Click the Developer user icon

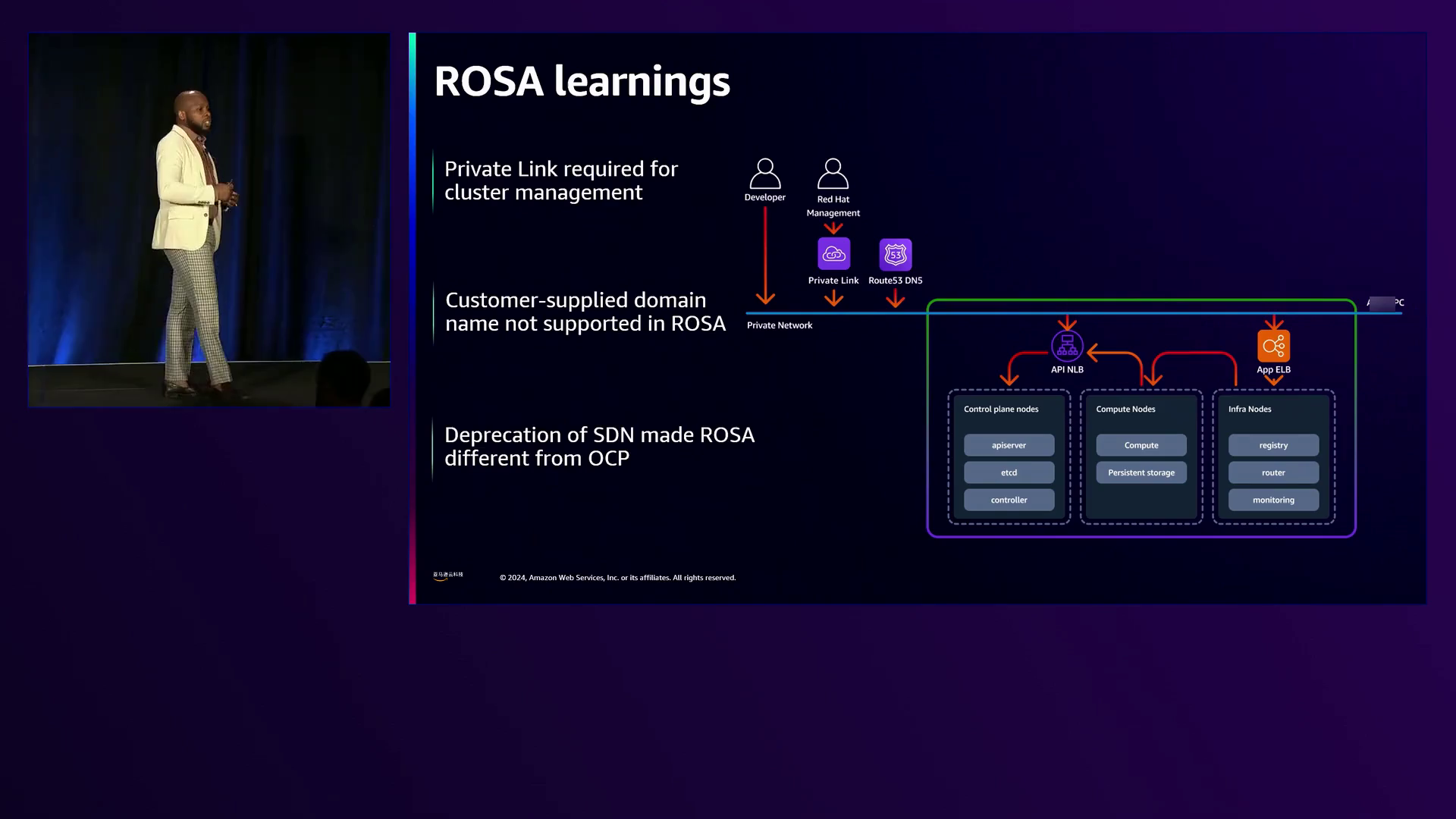click(x=764, y=174)
